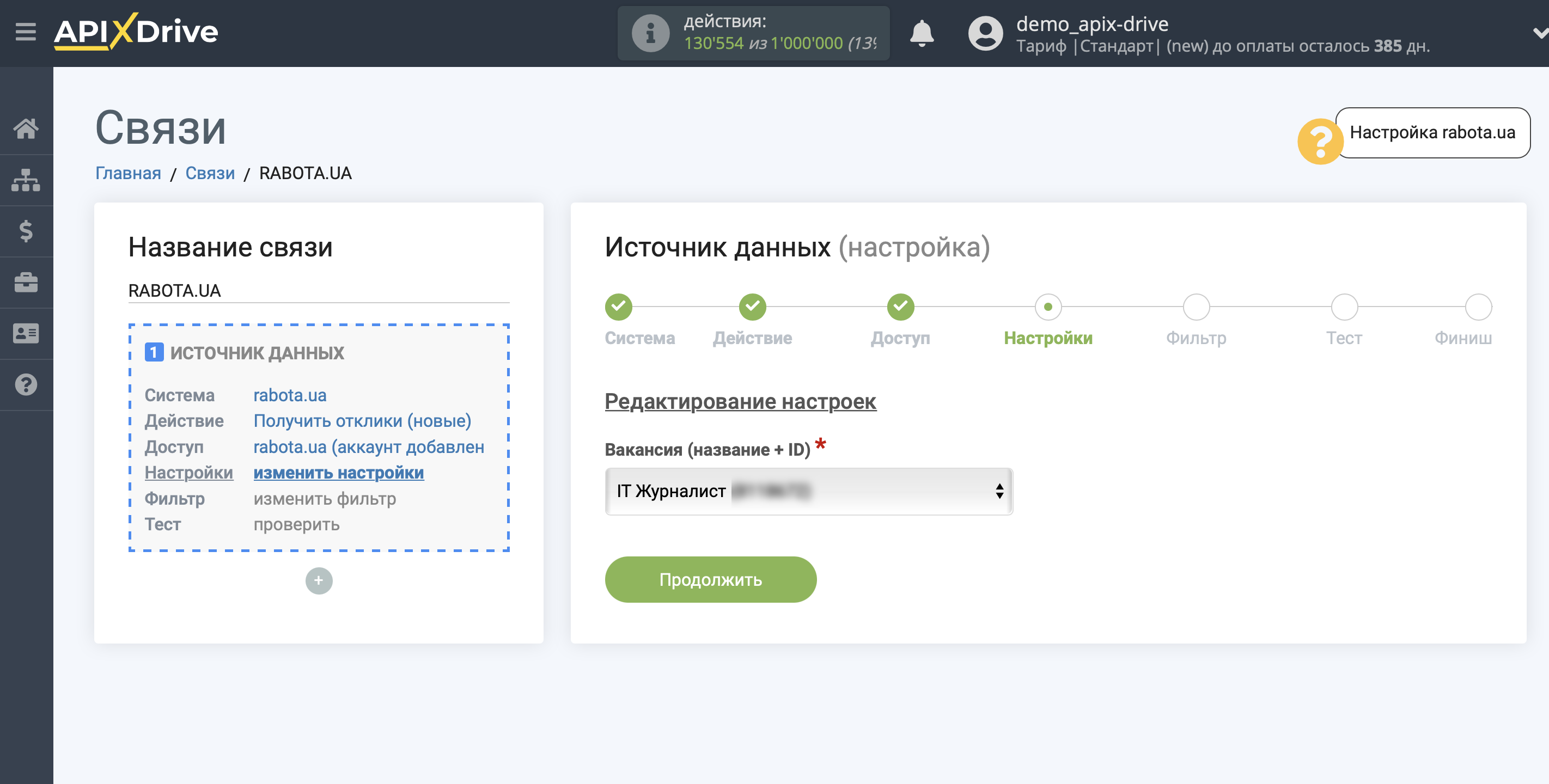Click the ApiX-Drive logo

point(136,31)
